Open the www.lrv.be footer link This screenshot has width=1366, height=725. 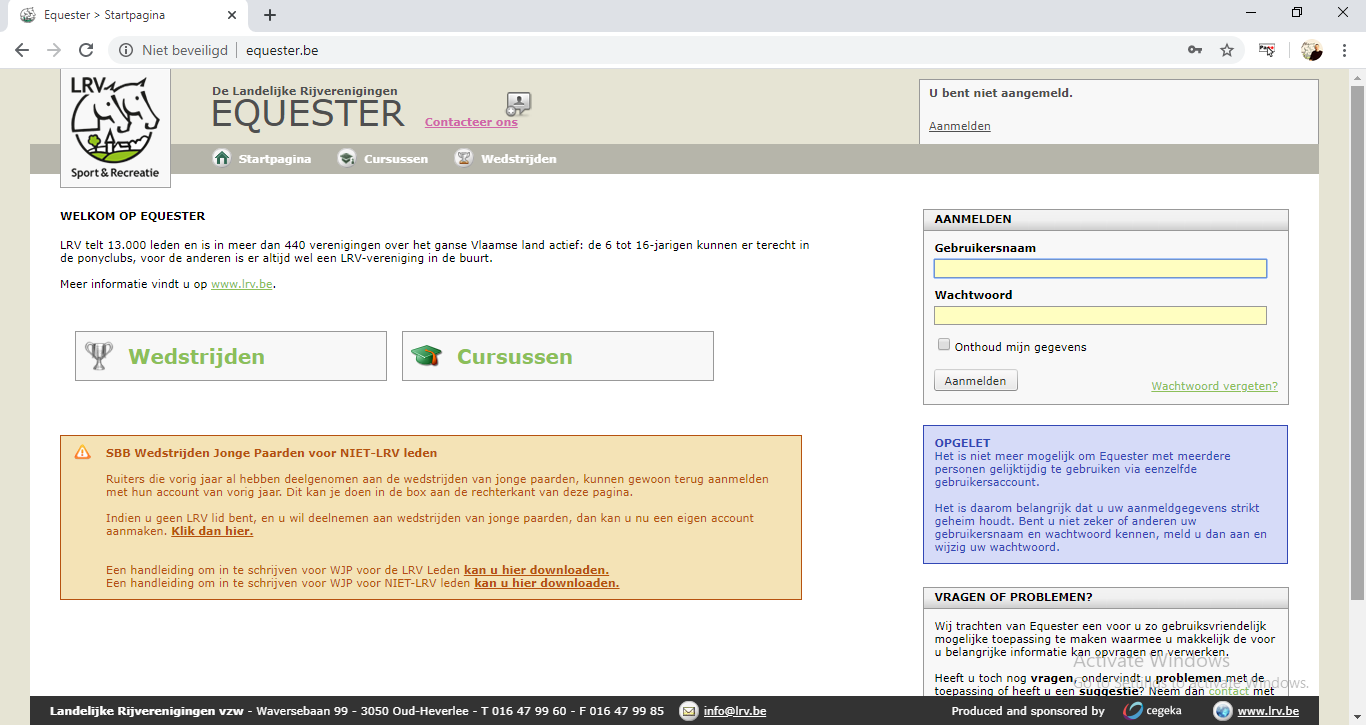click(1268, 711)
